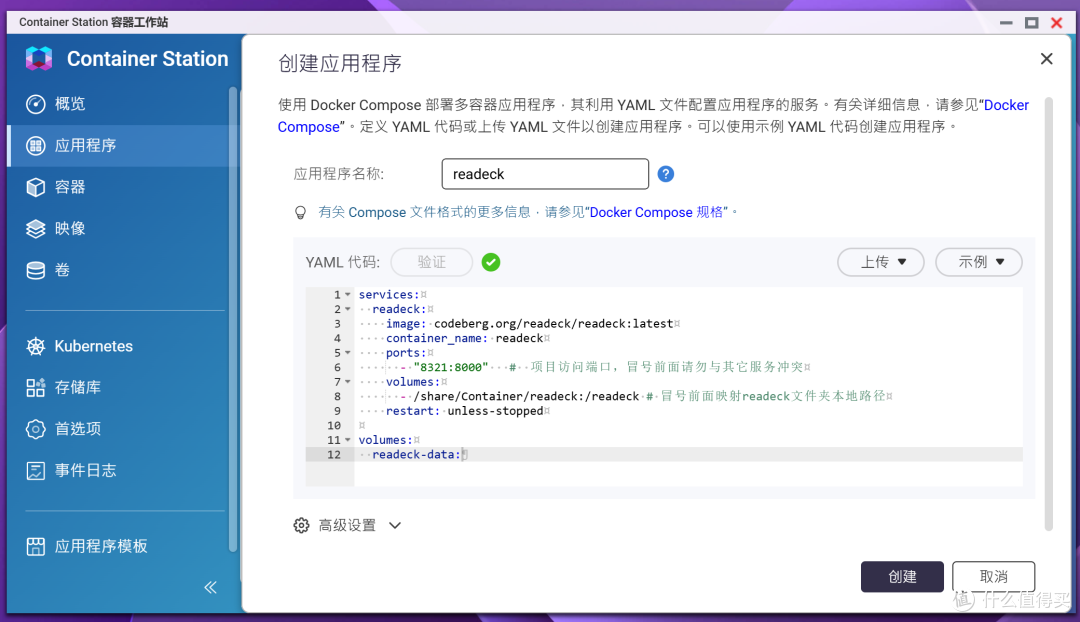Close the 创建应用程序 dialog with X
Viewport: 1080px width, 622px height.
(1046, 59)
